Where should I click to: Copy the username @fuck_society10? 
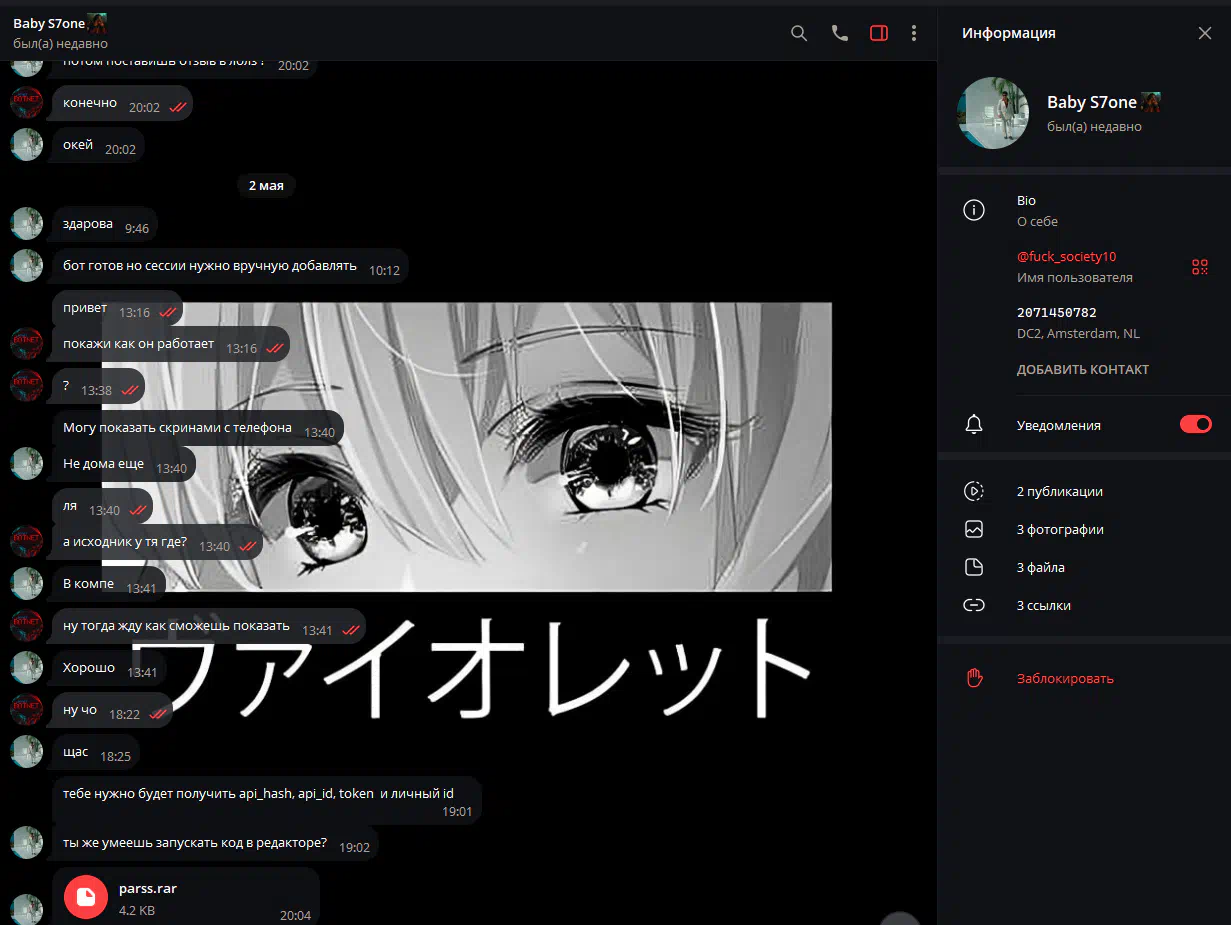click(1066, 257)
